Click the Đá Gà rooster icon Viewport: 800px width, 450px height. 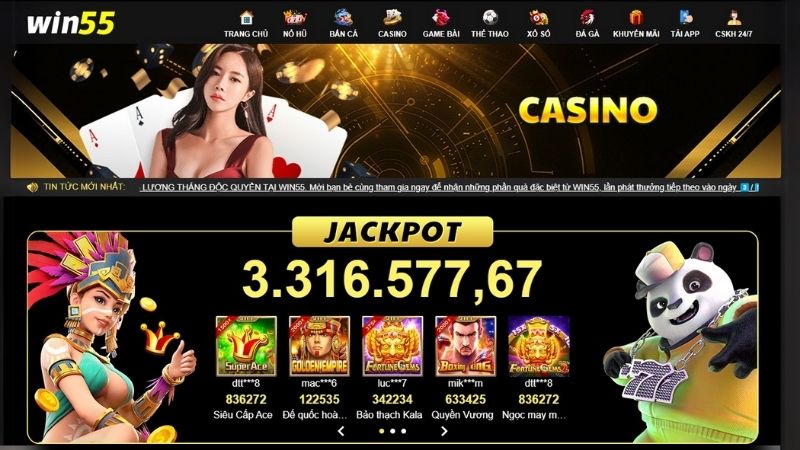(587, 18)
